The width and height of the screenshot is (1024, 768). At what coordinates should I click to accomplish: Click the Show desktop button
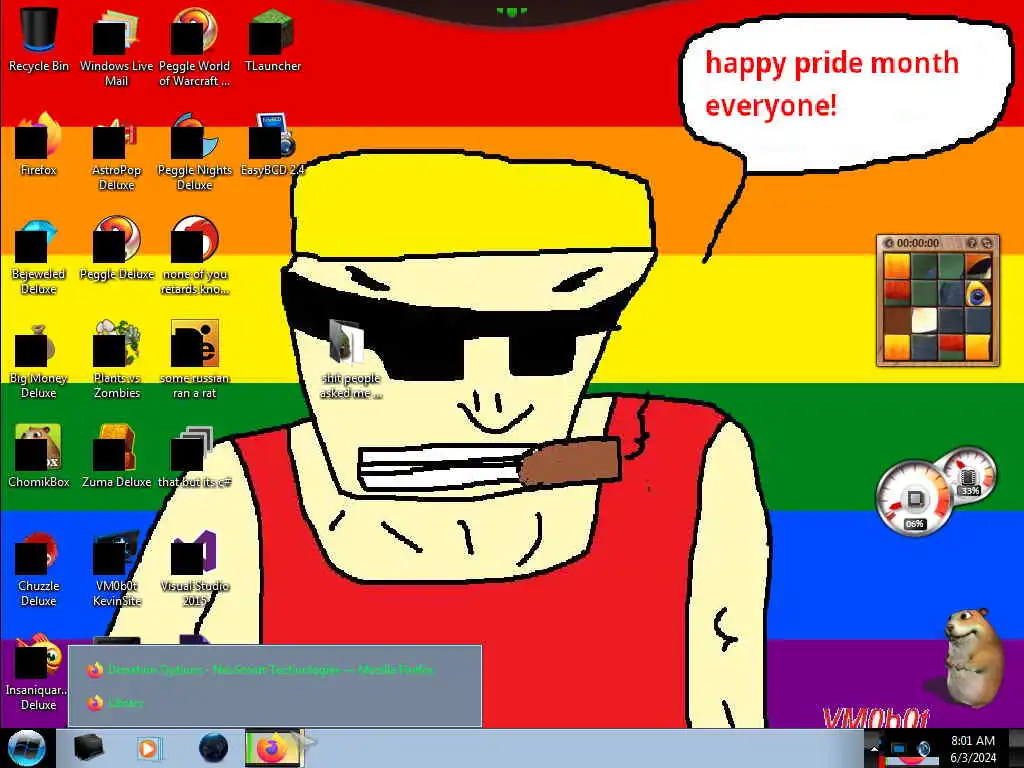coord(1016,748)
